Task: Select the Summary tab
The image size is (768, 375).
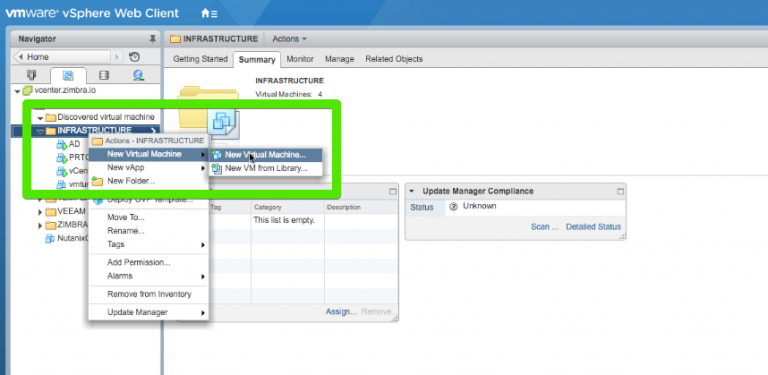Action: click(x=257, y=59)
